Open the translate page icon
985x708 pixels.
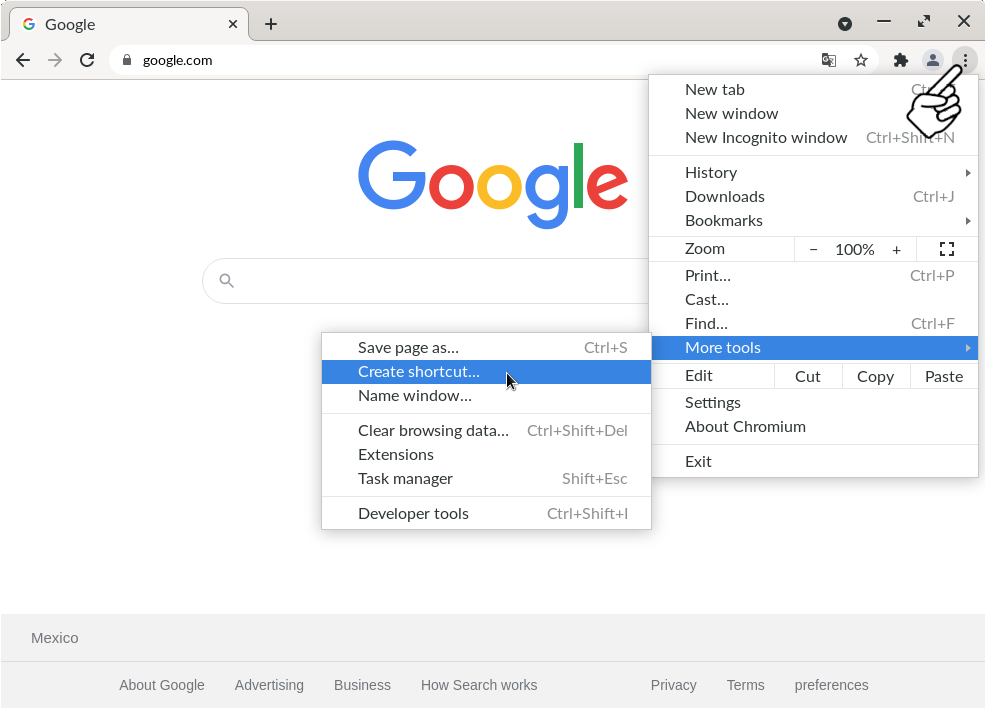(829, 60)
